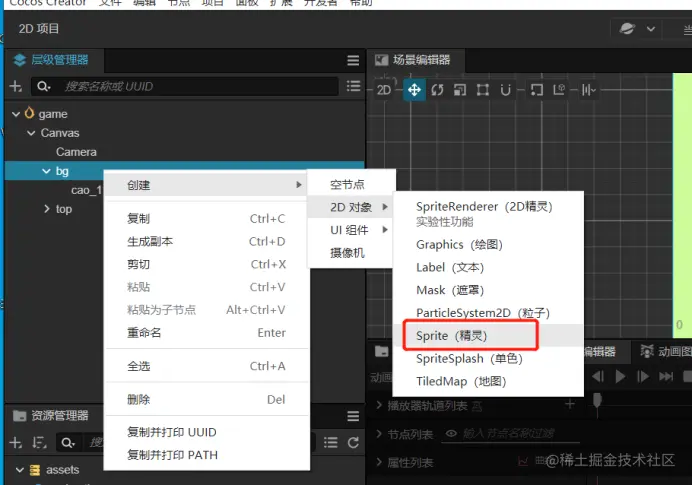Create a Mask (遮罩) object
Screen dimensions: 692x485
488,290
